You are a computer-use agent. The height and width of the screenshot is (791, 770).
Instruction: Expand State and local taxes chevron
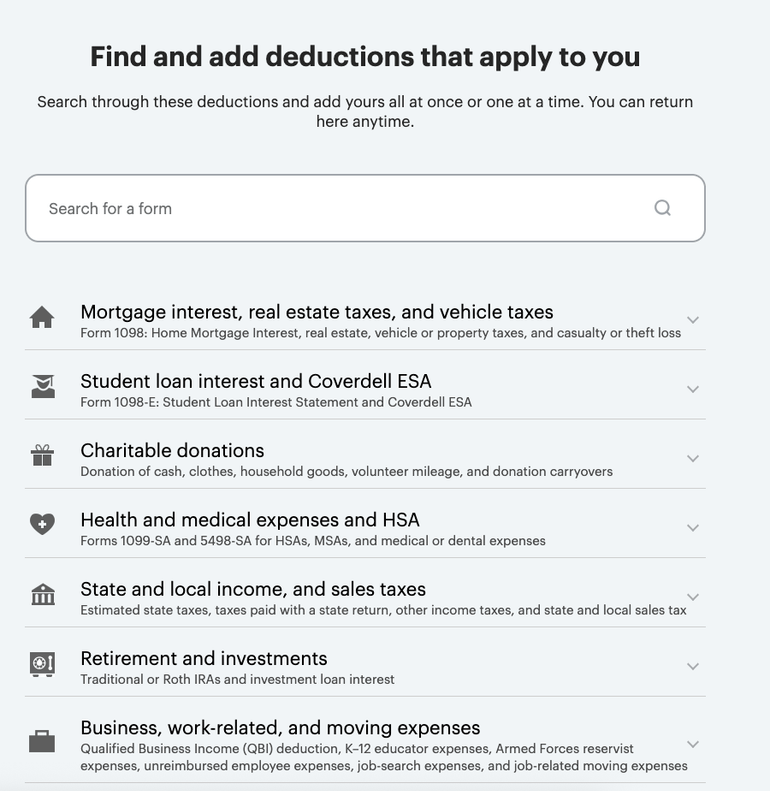[x=692, y=597]
